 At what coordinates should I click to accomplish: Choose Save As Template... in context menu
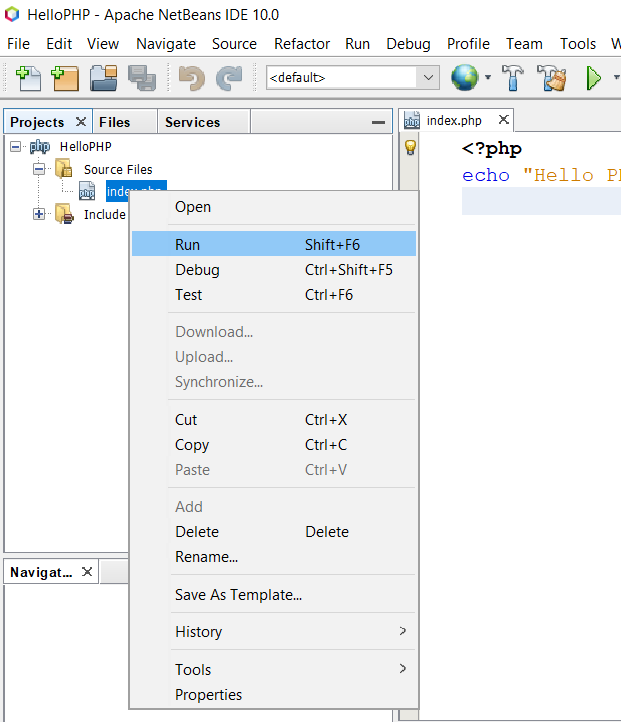click(x=274, y=594)
